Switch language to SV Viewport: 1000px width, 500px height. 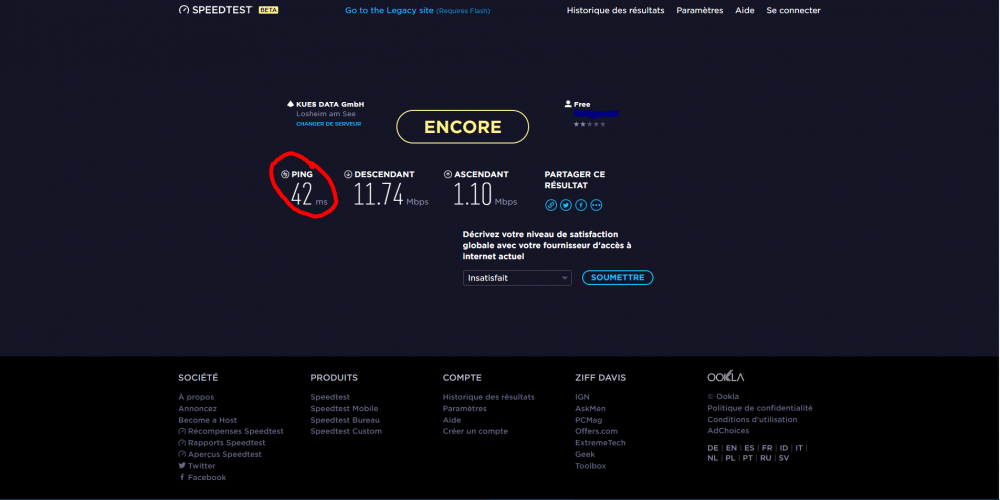click(784, 458)
